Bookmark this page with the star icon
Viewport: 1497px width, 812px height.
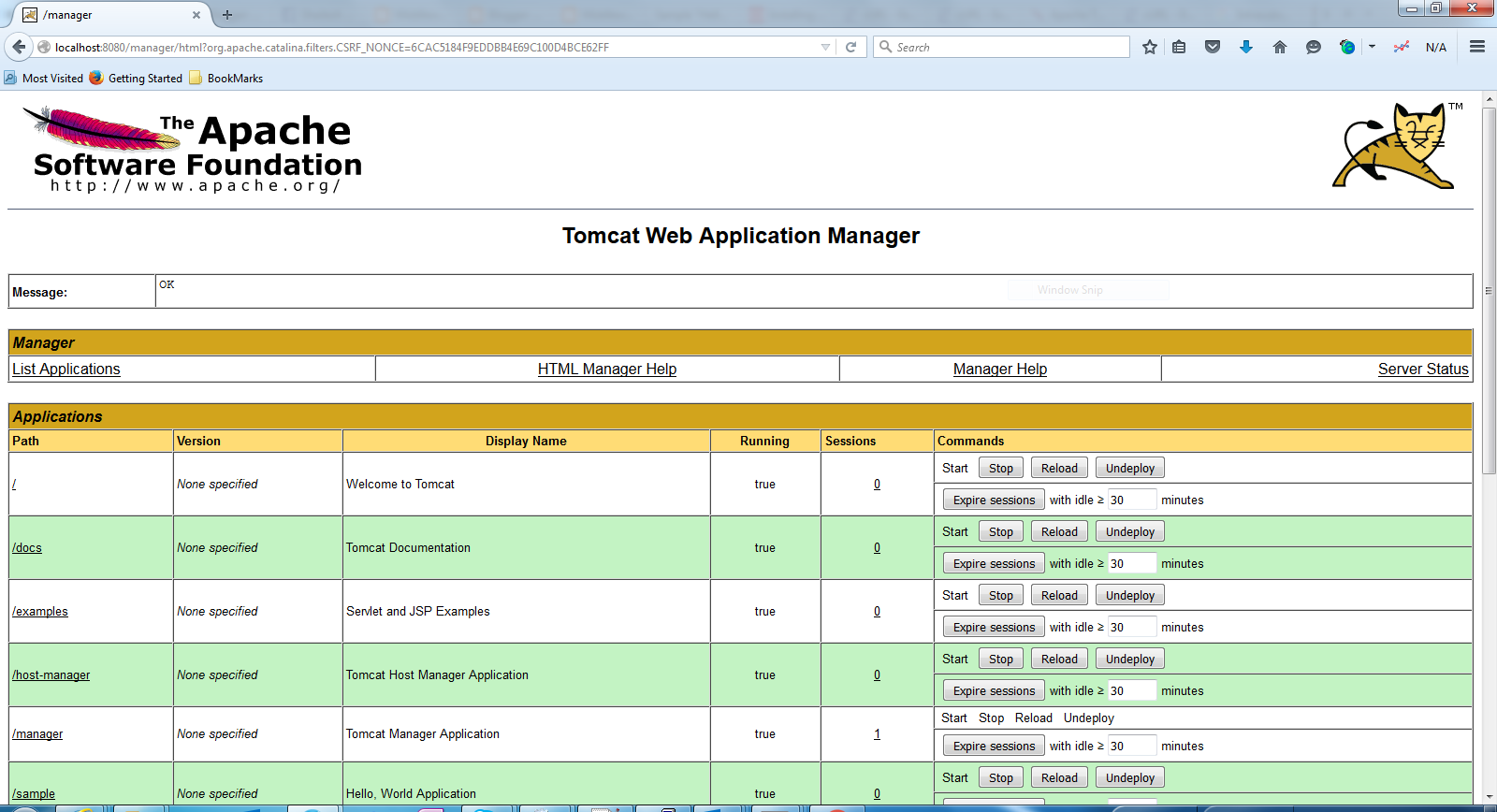click(1150, 47)
